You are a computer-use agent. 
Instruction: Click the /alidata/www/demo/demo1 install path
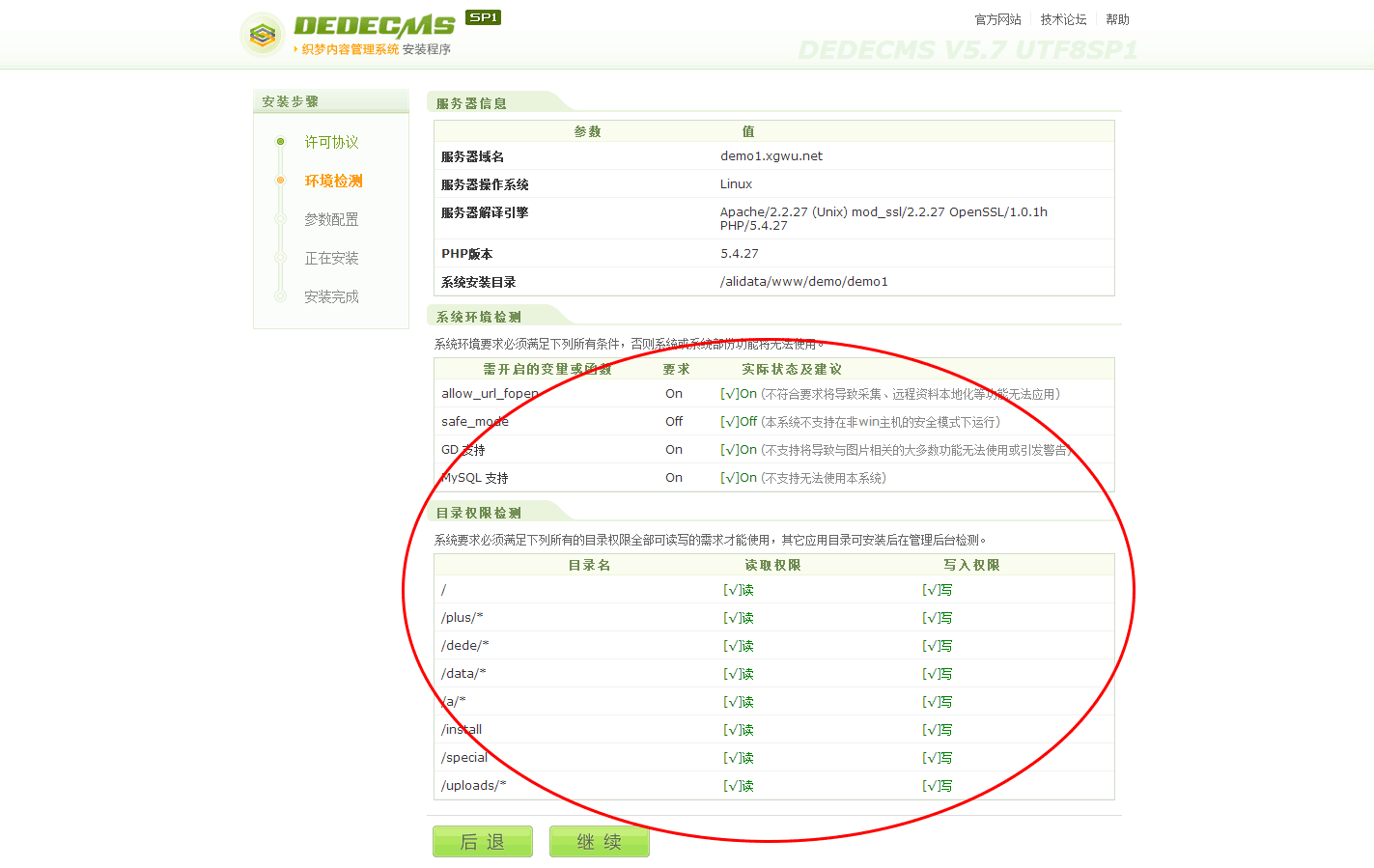point(804,281)
